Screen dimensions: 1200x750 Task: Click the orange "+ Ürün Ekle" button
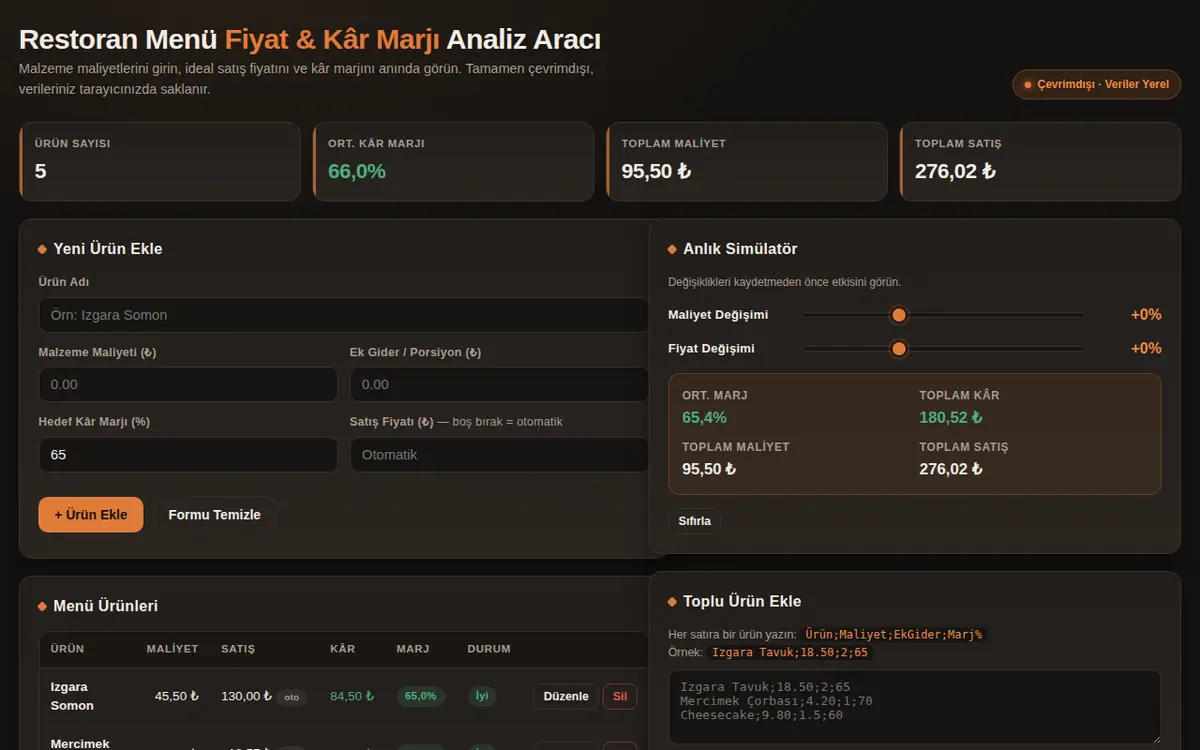91,515
